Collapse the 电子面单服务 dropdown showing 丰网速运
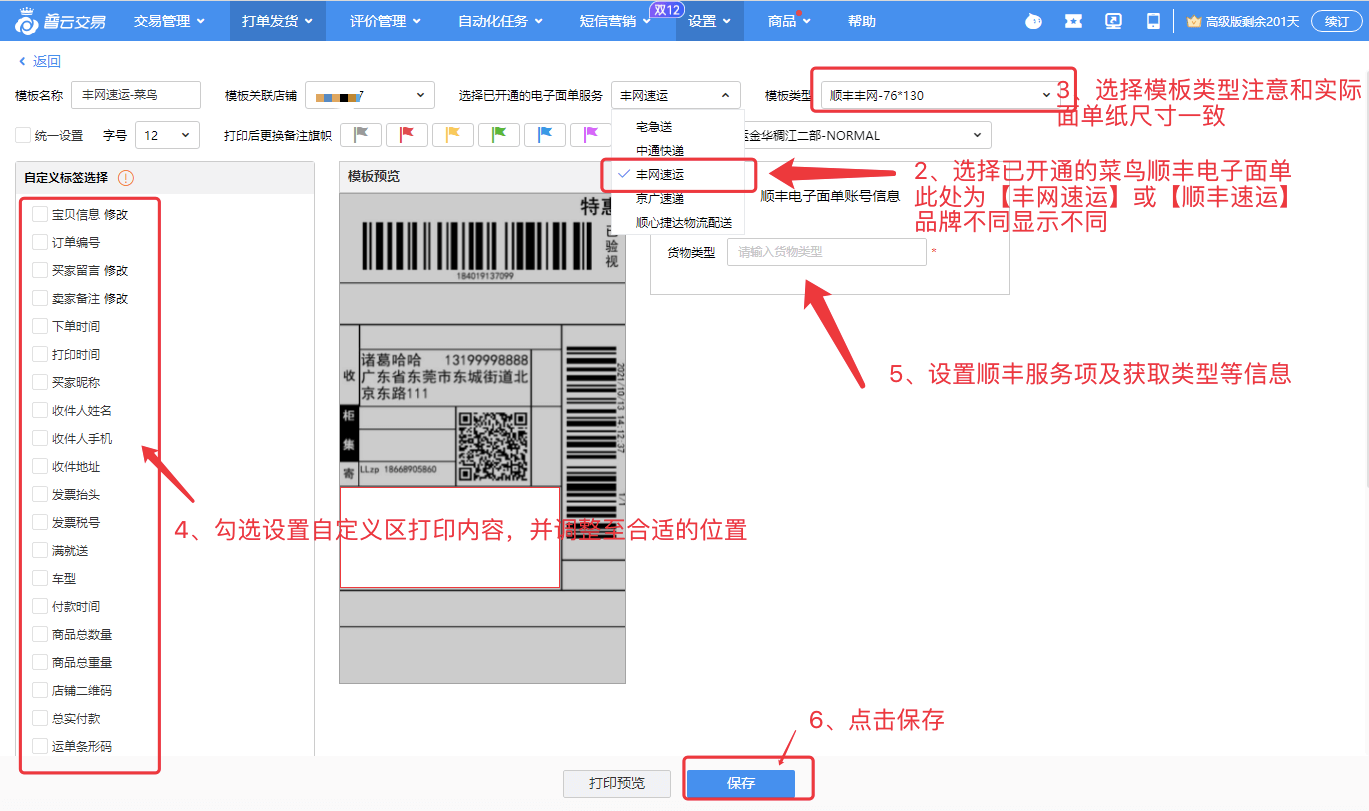The height and width of the screenshot is (811, 1369). [x=676, y=95]
